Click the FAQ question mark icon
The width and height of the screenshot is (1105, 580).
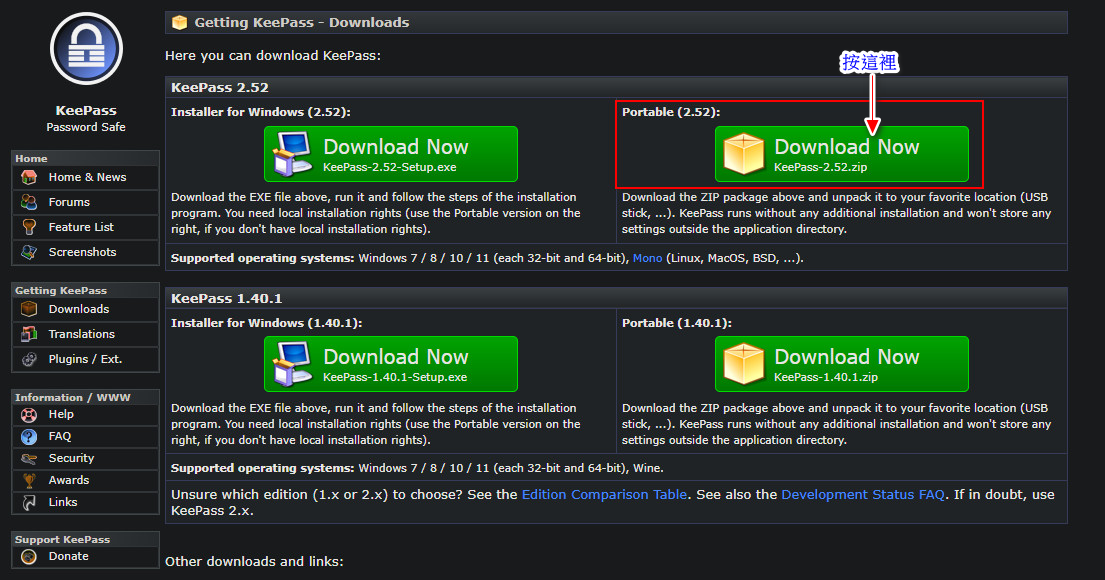[29, 437]
